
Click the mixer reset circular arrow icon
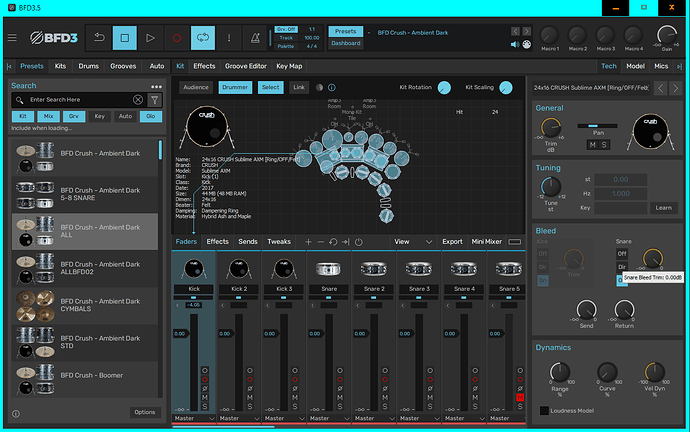333,242
